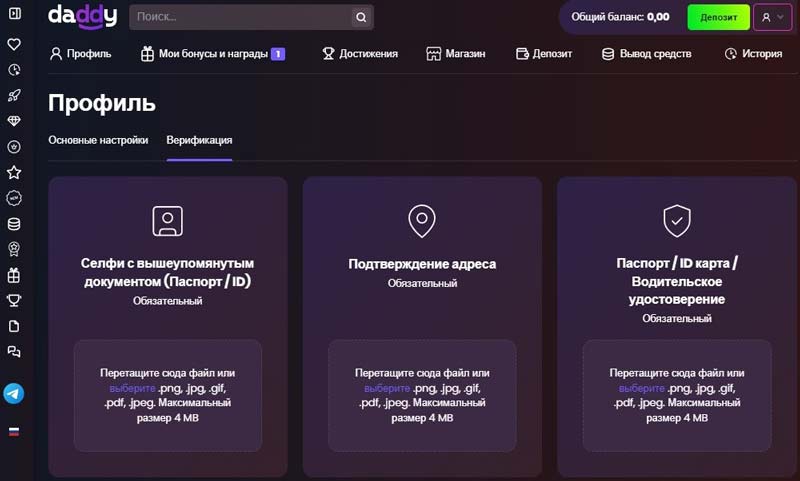Image resolution: width=800 pixels, height=481 pixels.
Task: Open chat support icon in sidebar
Action: pos(14,352)
